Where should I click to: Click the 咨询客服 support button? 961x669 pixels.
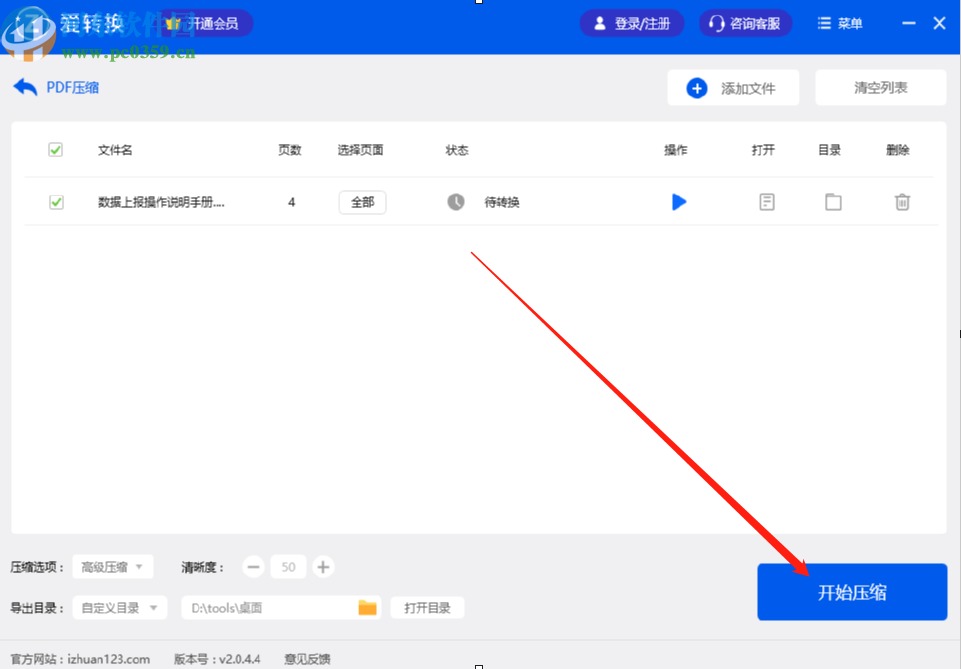745,24
